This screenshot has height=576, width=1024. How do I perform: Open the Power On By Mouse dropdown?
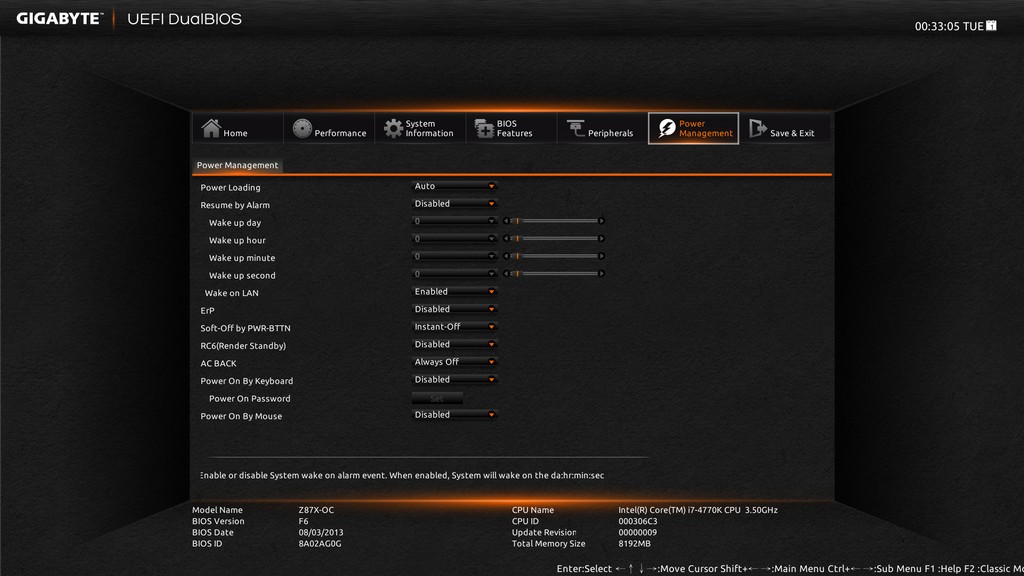[x=455, y=415]
